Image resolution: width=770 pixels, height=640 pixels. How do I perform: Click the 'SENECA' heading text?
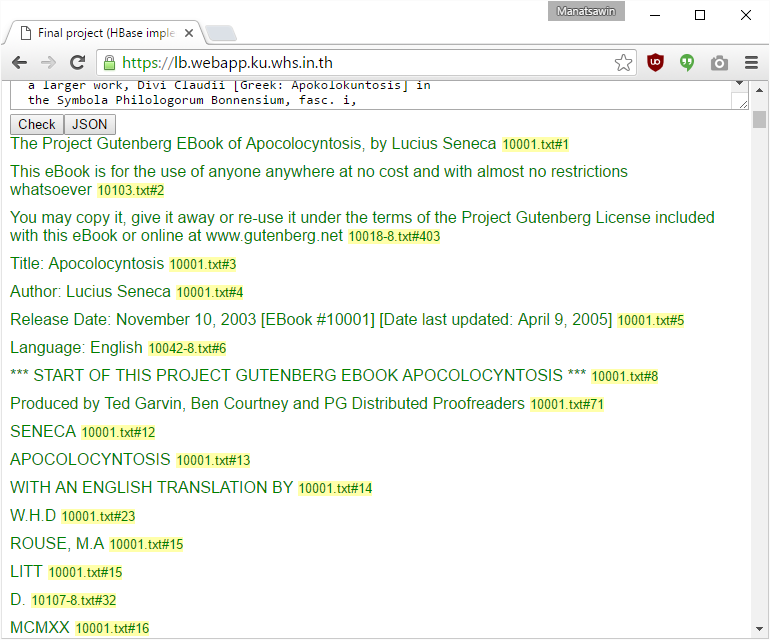[43, 432]
